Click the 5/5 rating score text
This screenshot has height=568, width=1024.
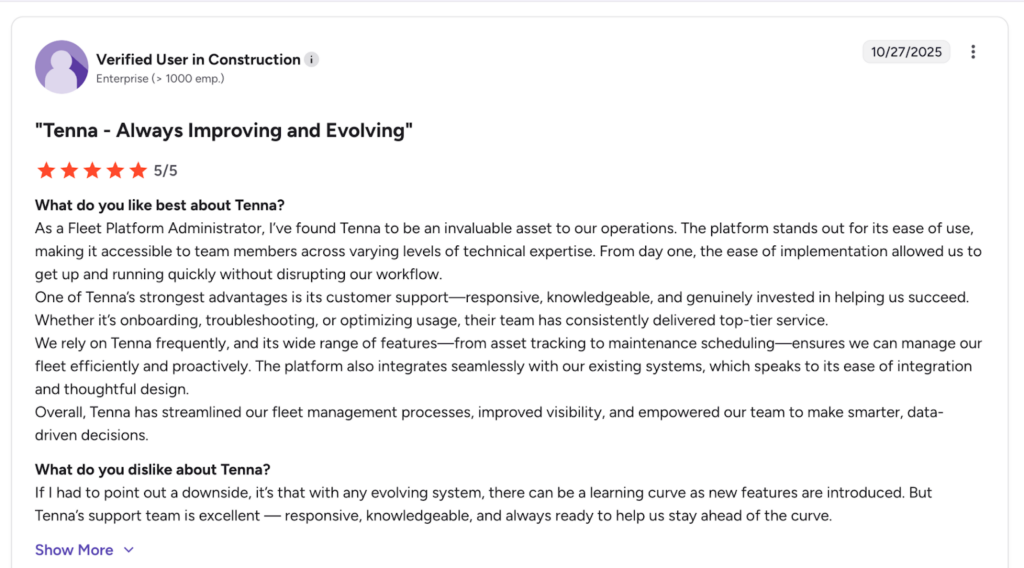166,171
